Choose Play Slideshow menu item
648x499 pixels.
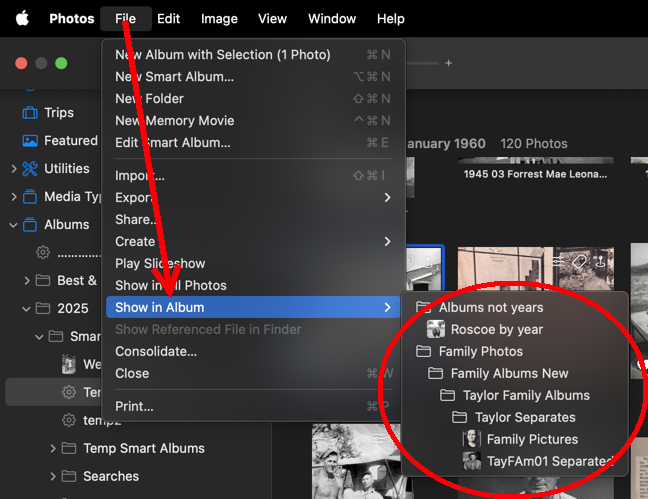tap(253, 263)
